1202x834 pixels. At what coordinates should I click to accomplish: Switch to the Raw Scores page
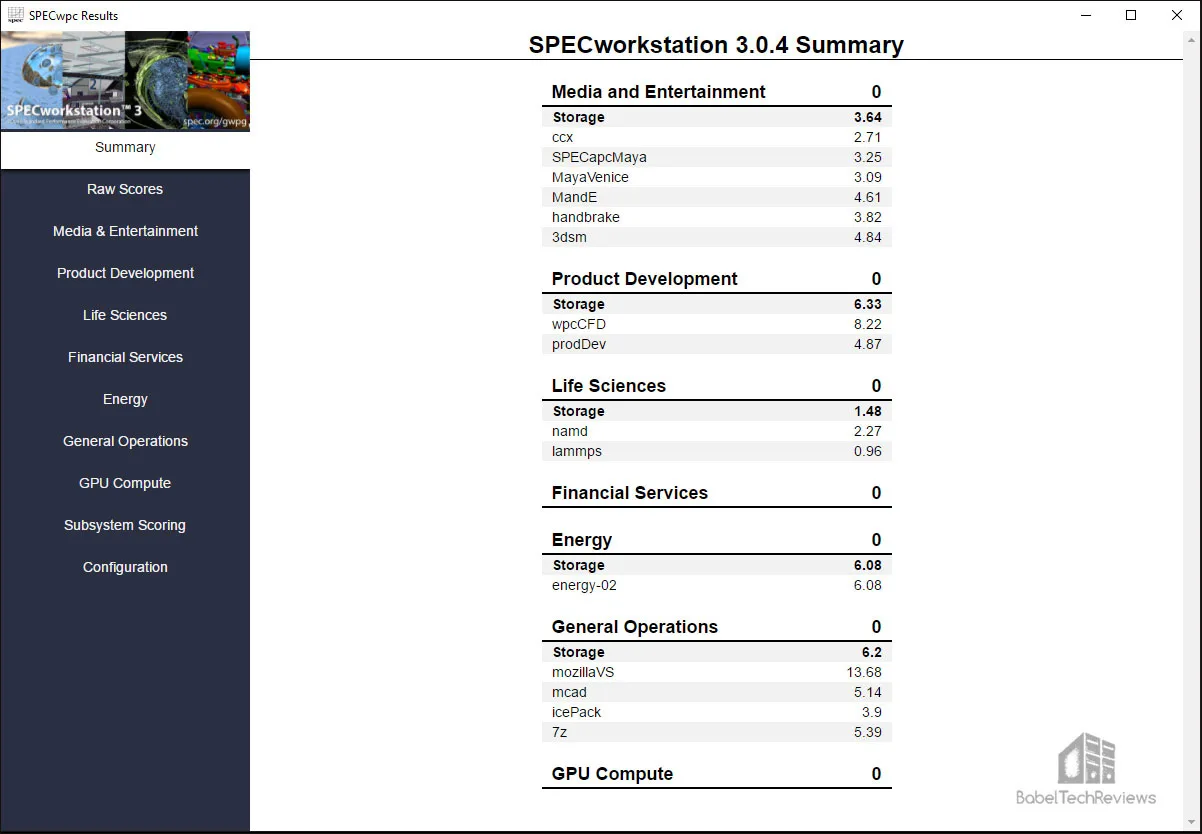coord(125,189)
